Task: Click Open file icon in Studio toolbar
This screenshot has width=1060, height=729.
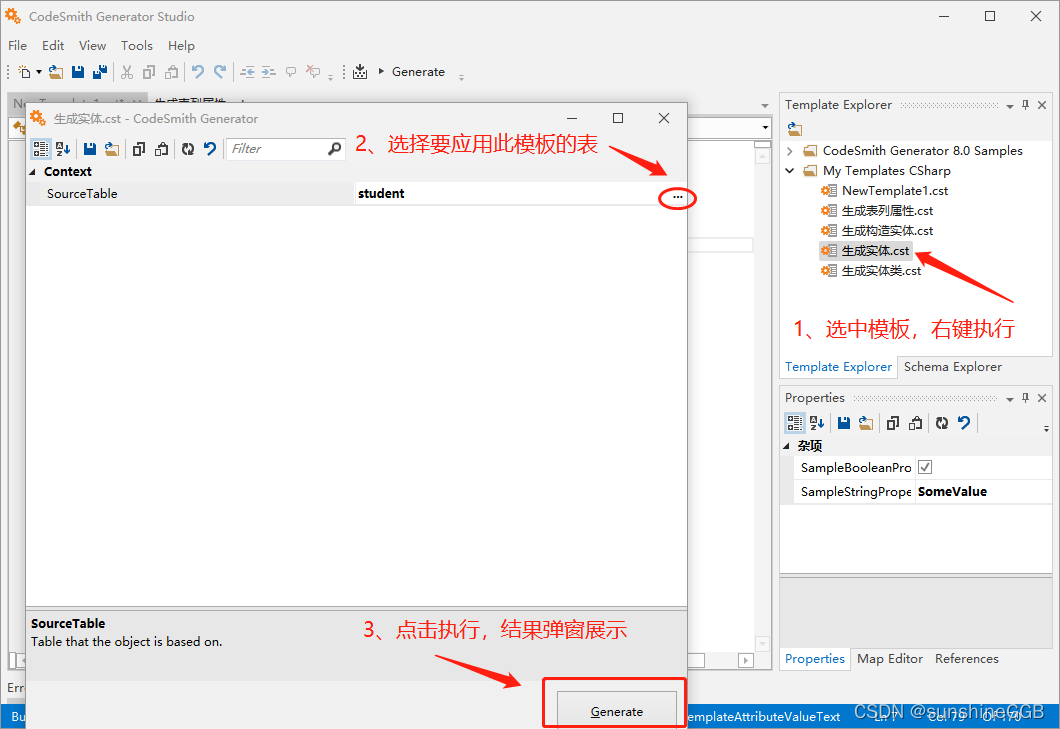Action: pyautogui.click(x=56, y=72)
